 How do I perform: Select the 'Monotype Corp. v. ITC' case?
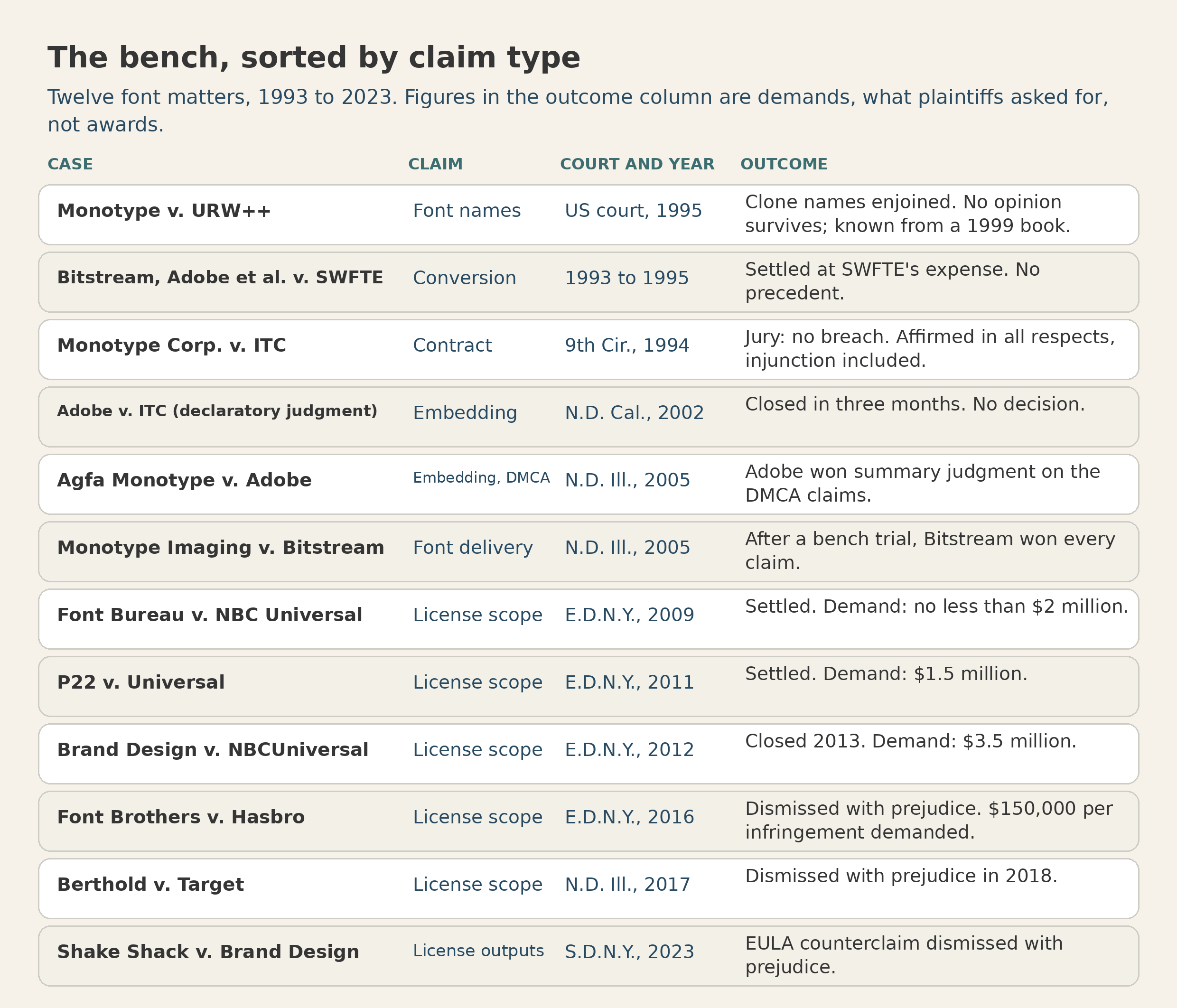point(171,345)
